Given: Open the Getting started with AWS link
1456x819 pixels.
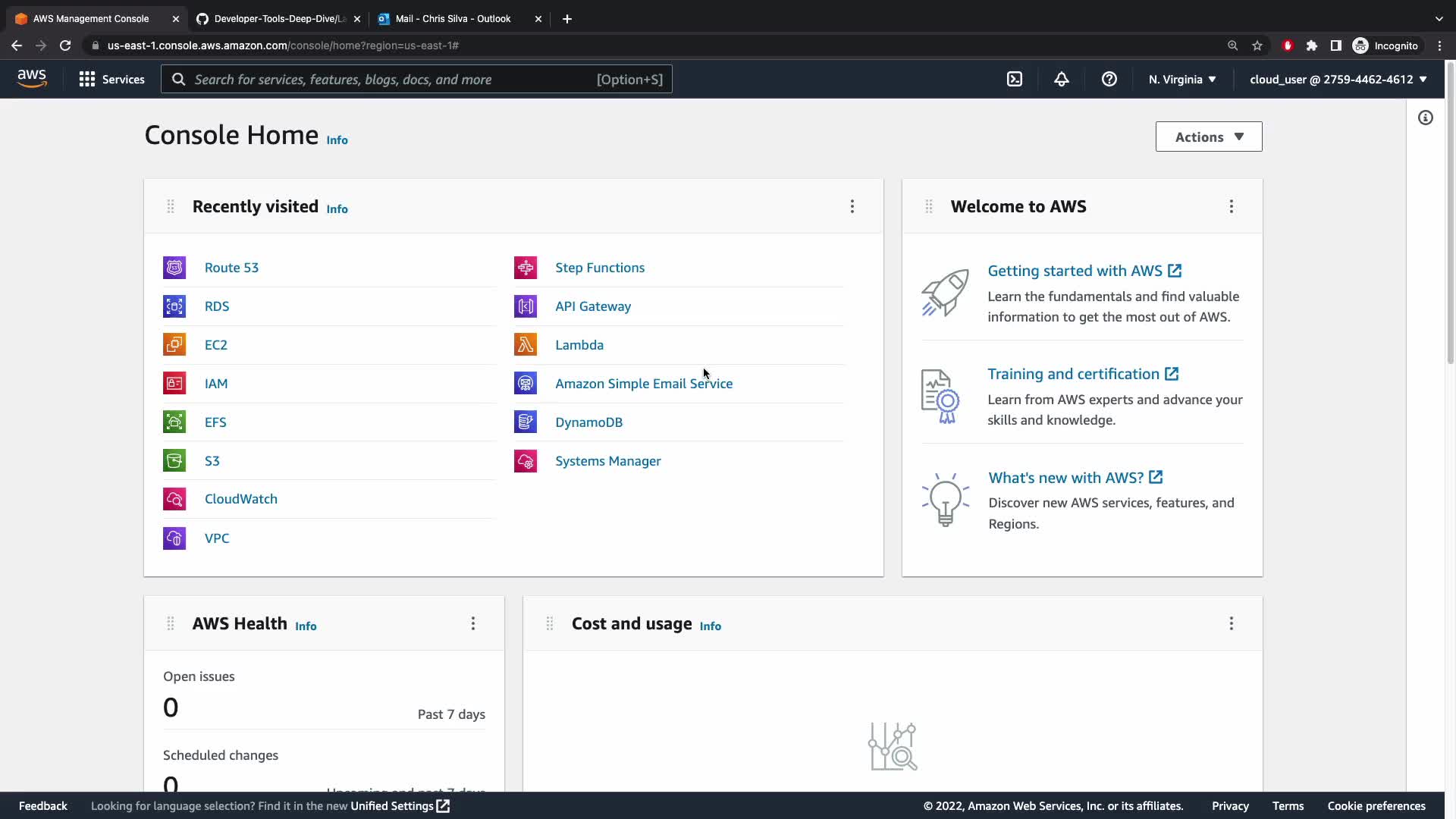Looking at the screenshot, I should tap(1075, 271).
